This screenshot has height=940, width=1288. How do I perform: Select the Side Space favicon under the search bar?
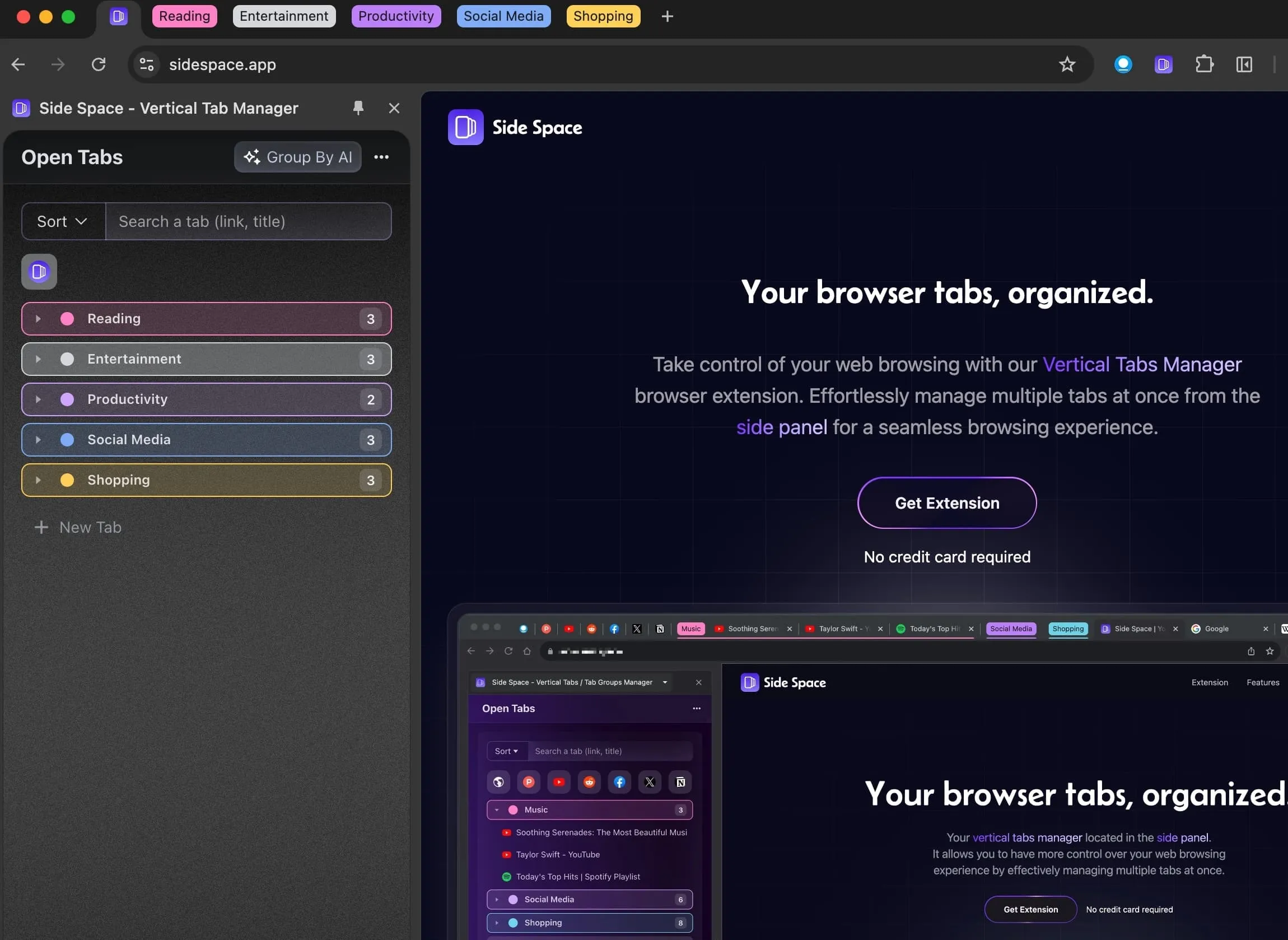[38, 272]
